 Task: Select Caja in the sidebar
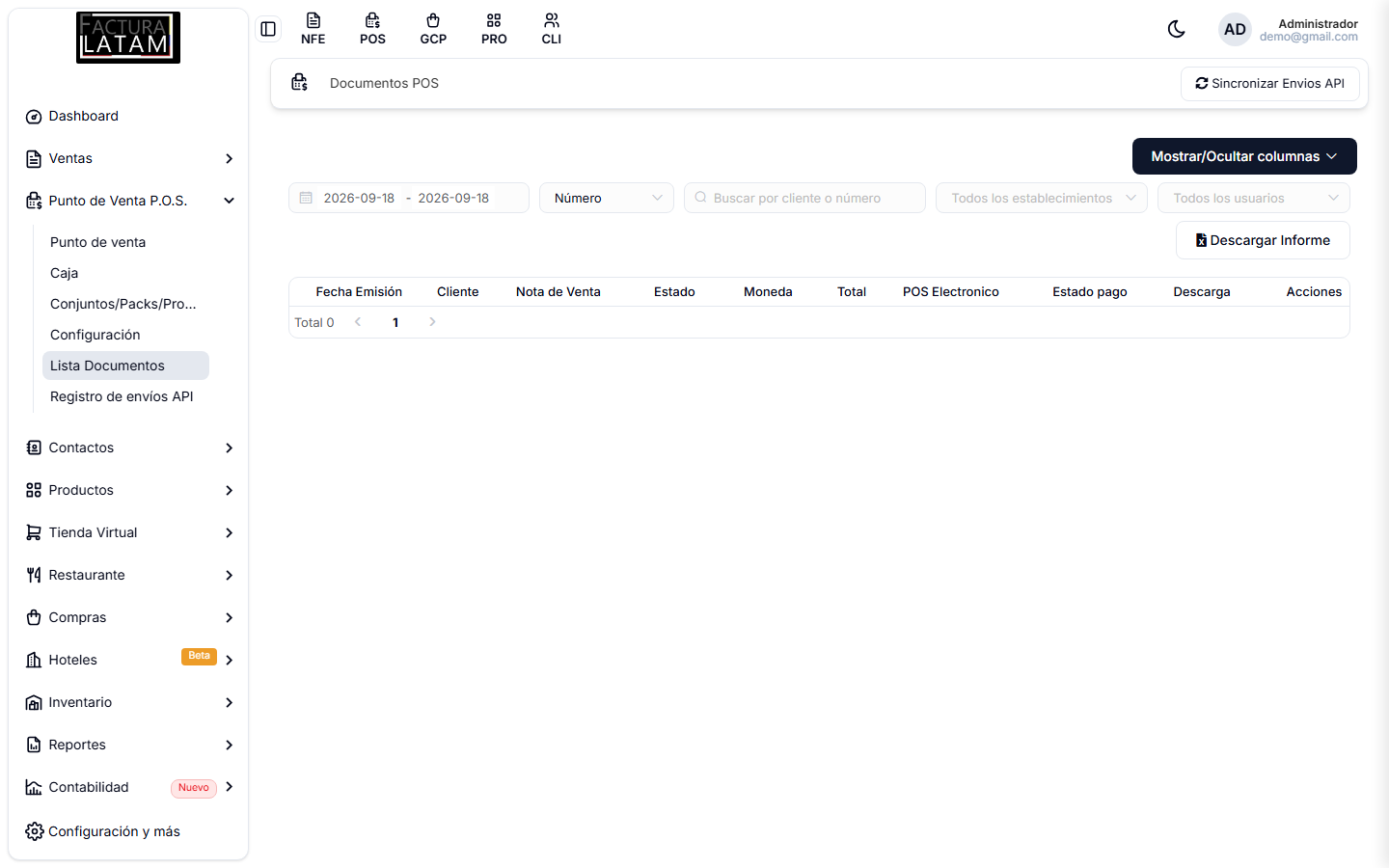[x=65, y=273]
